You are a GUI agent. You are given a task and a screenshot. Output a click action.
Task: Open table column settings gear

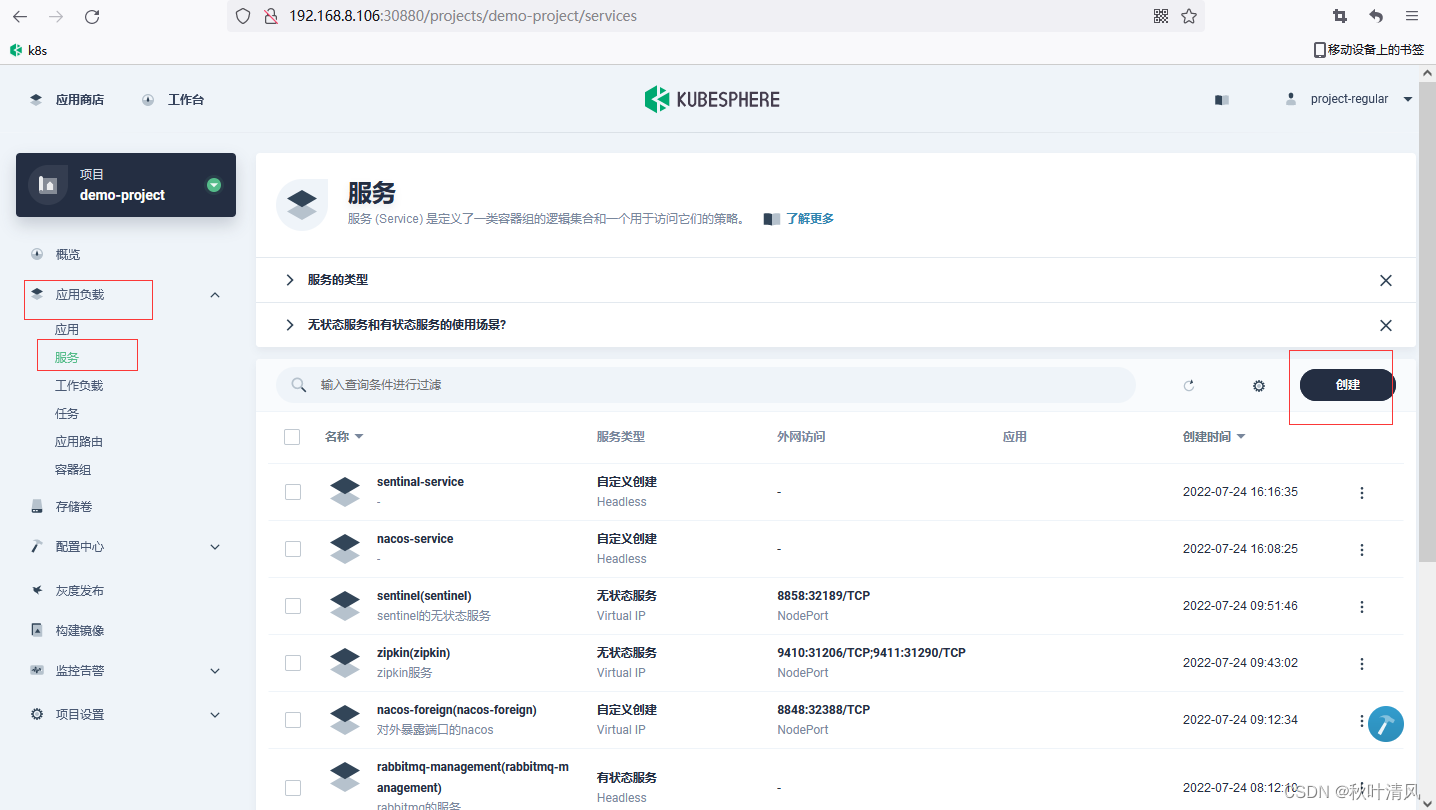pos(1259,386)
